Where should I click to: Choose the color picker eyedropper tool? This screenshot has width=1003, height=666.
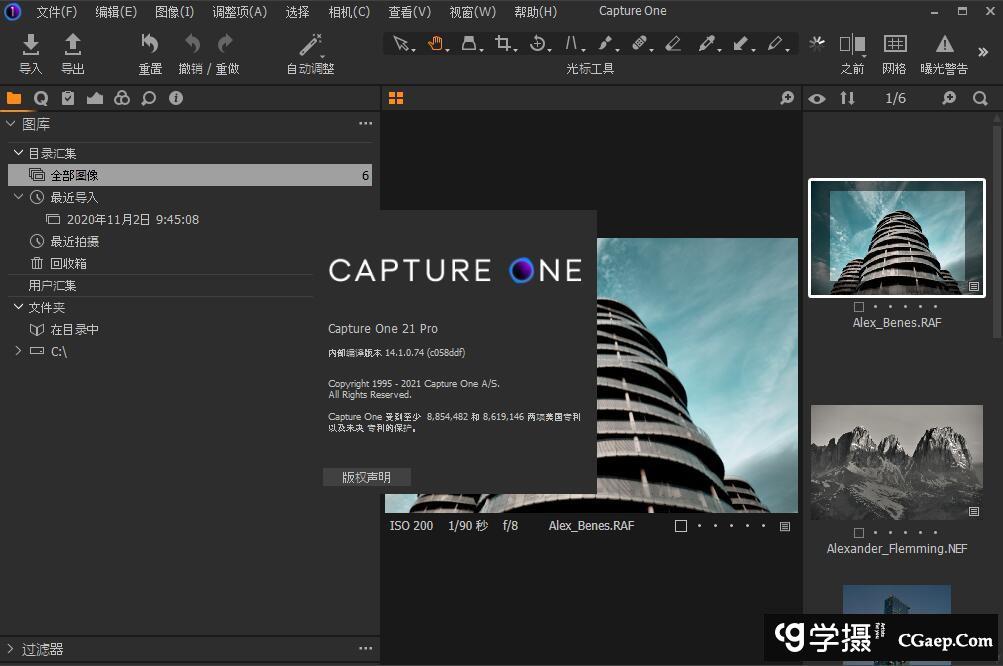point(706,43)
